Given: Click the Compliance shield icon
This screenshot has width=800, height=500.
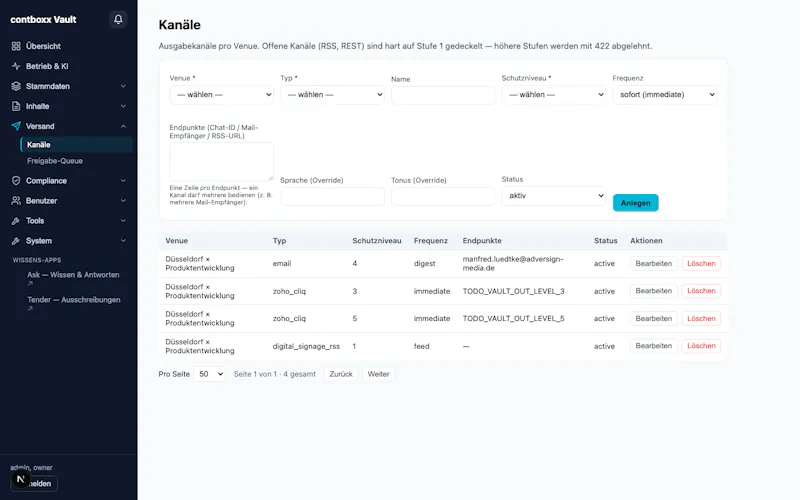Looking at the screenshot, I should pos(16,181).
